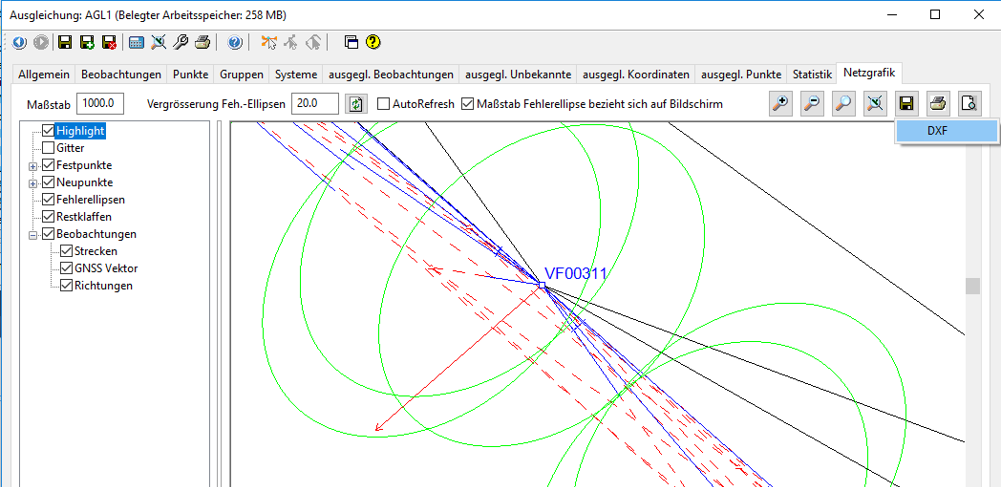The height and width of the screenshot is (487, 1001).
Task: Click the blue round help icon
Action: coord(234,43)
